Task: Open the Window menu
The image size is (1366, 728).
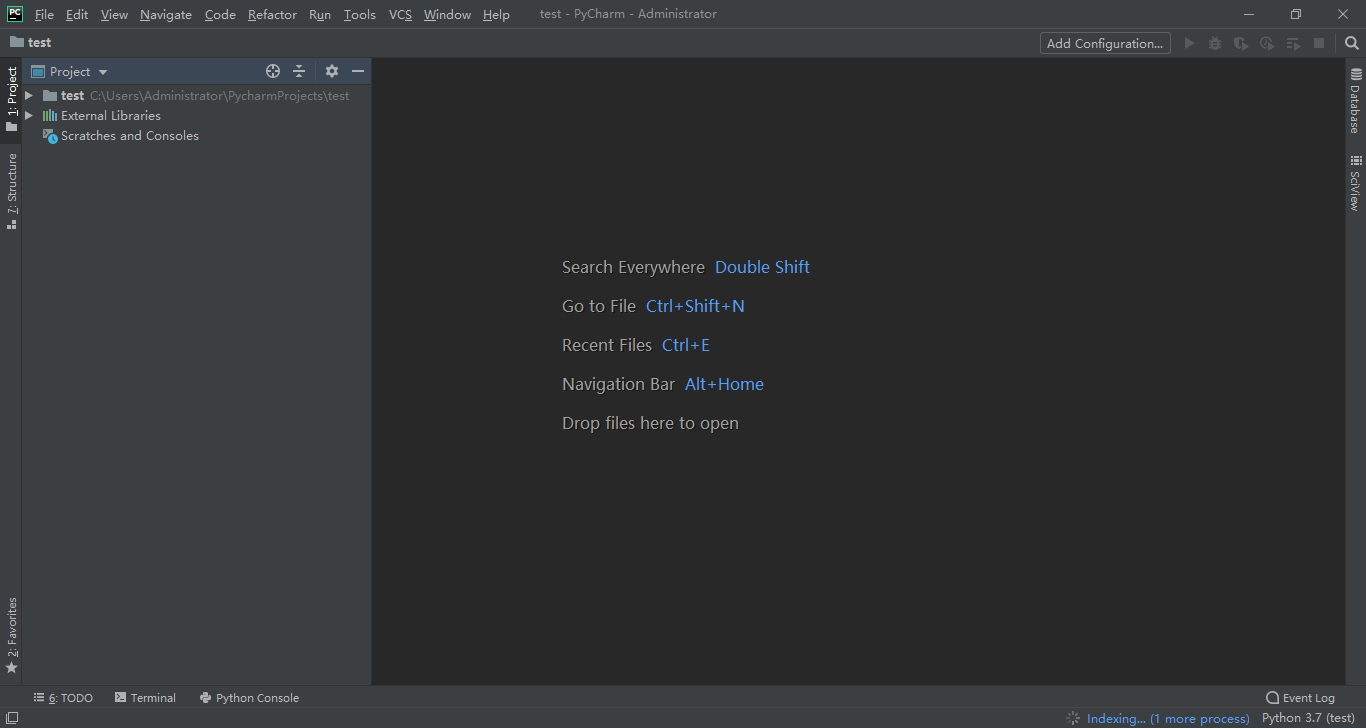Action: [447, 14]
